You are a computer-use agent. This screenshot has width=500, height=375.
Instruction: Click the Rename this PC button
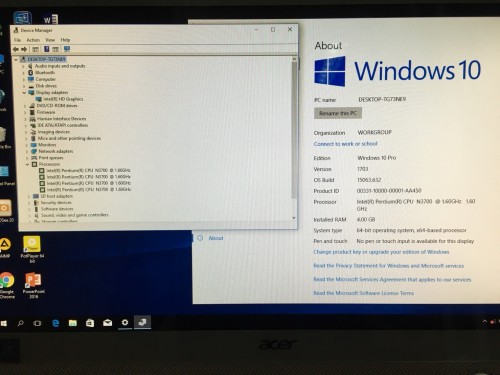(x=338, y=113)
